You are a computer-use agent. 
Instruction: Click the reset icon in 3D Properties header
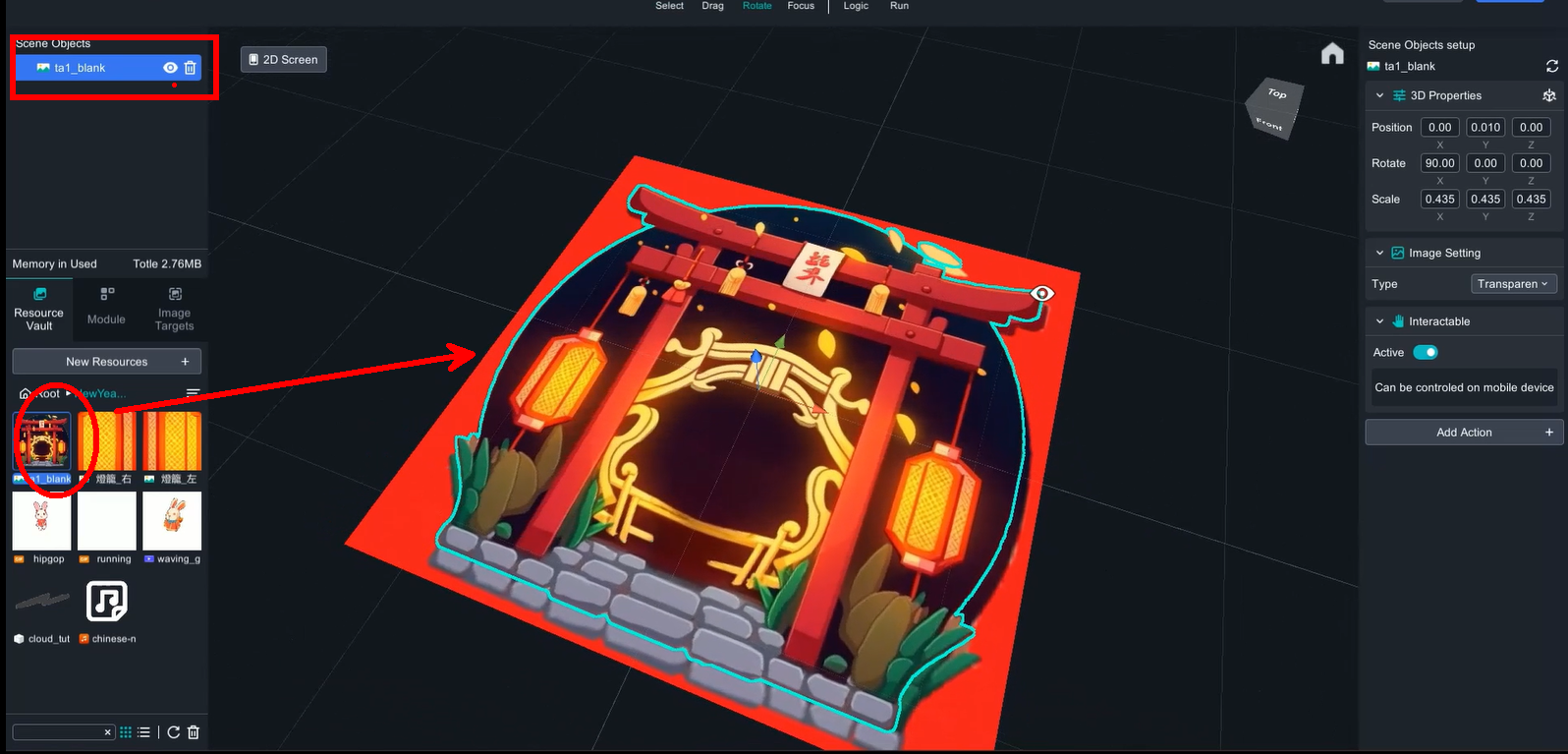tap(1548, 95)
